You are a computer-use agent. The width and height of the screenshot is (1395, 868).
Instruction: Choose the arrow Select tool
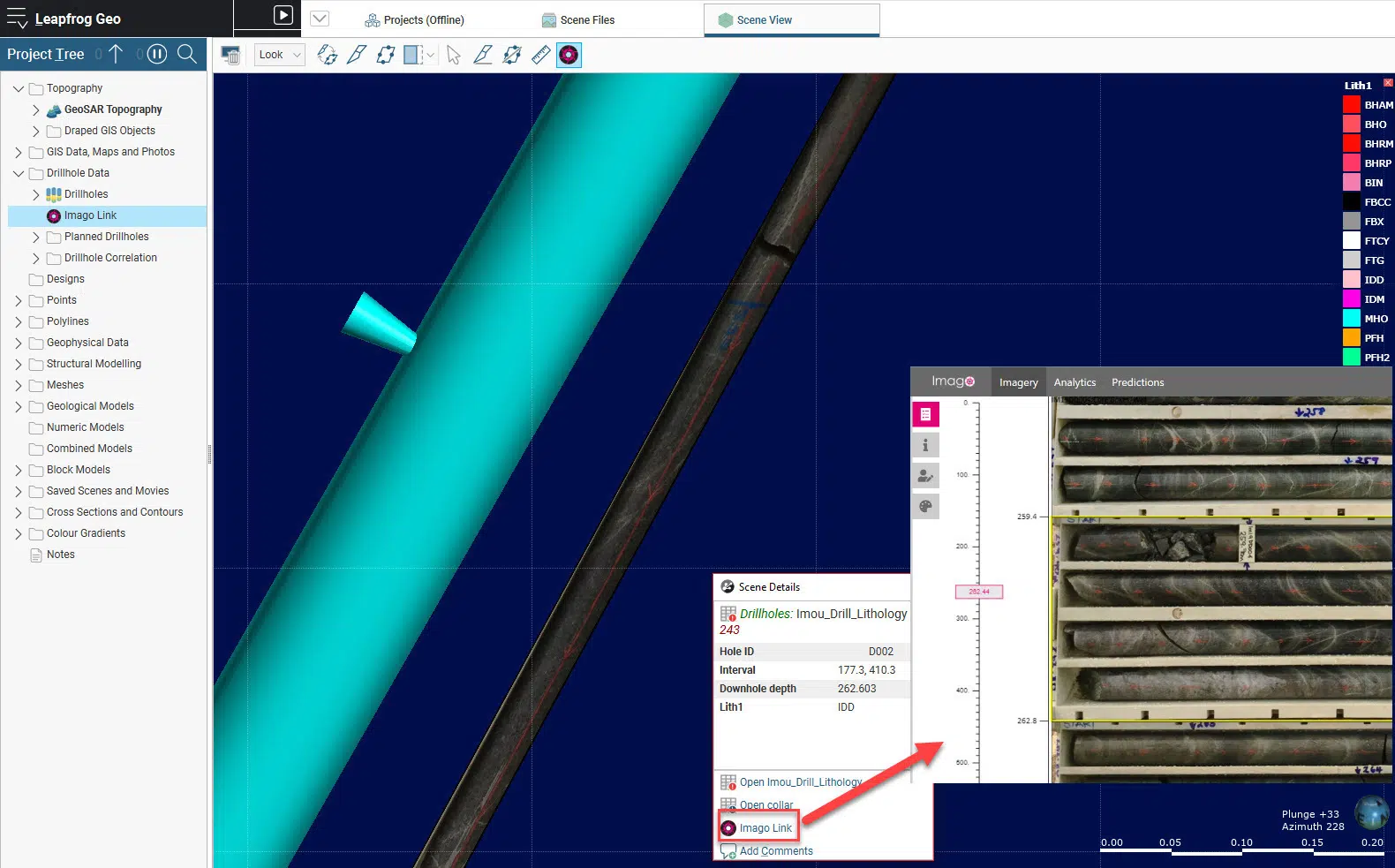pyautogui.click(x=453, y=55)
